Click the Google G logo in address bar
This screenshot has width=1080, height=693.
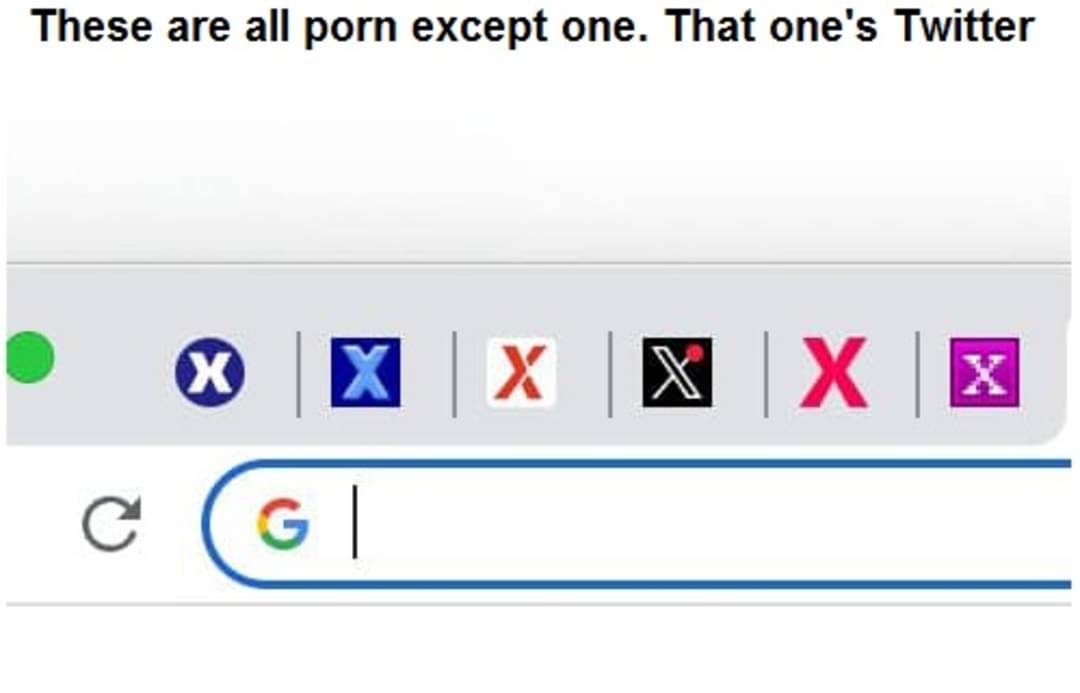click(x=282, y=524)
